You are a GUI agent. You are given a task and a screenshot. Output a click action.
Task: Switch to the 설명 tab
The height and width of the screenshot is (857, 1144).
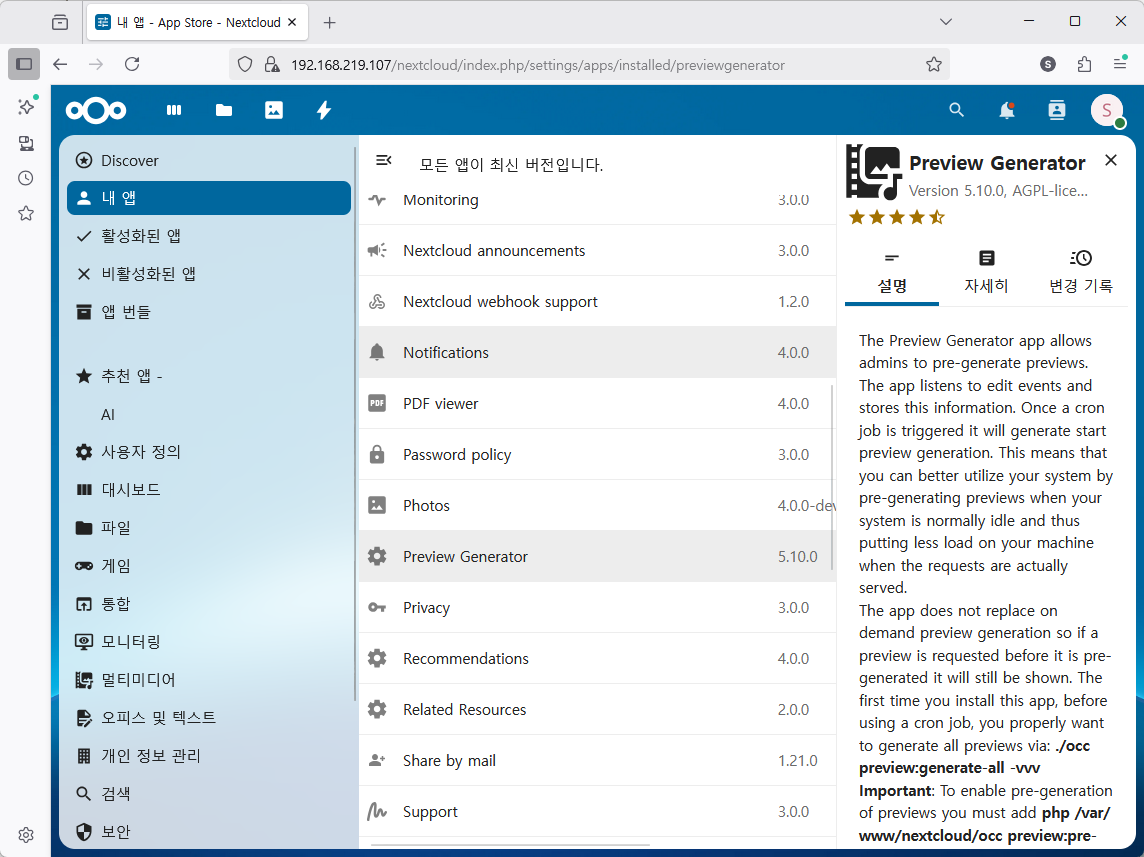pyautogui.click(x=892, y=274)
